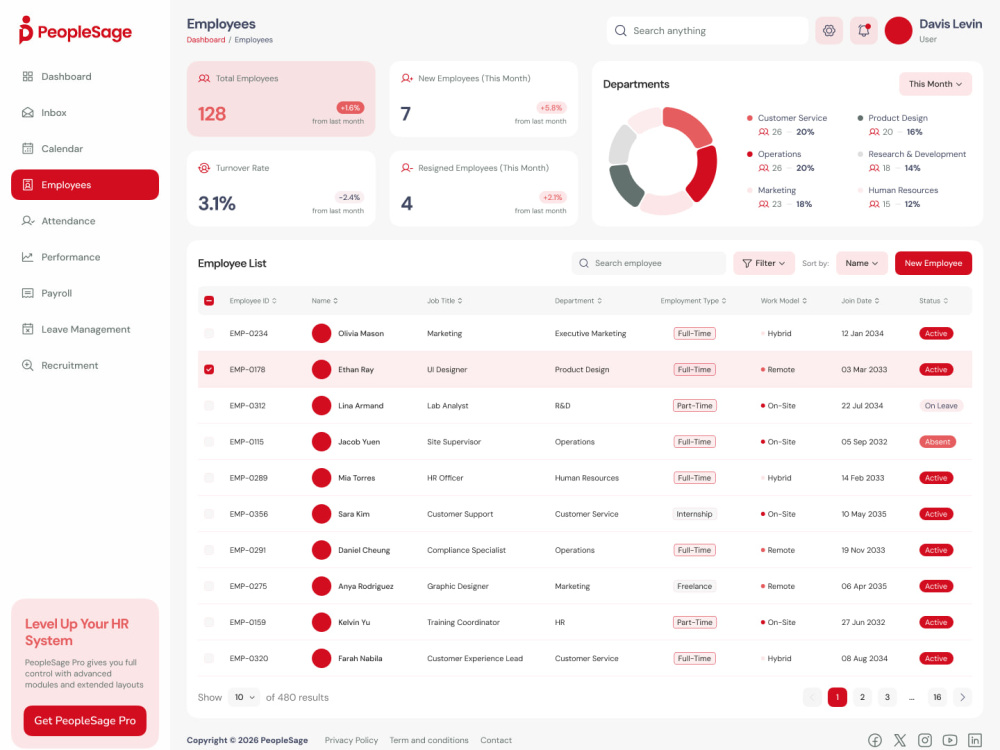Screen dimensions: 1000x750
Task: Select the EMP-0356 Sara Kim checkbox
Action: [x=209, y=514]
